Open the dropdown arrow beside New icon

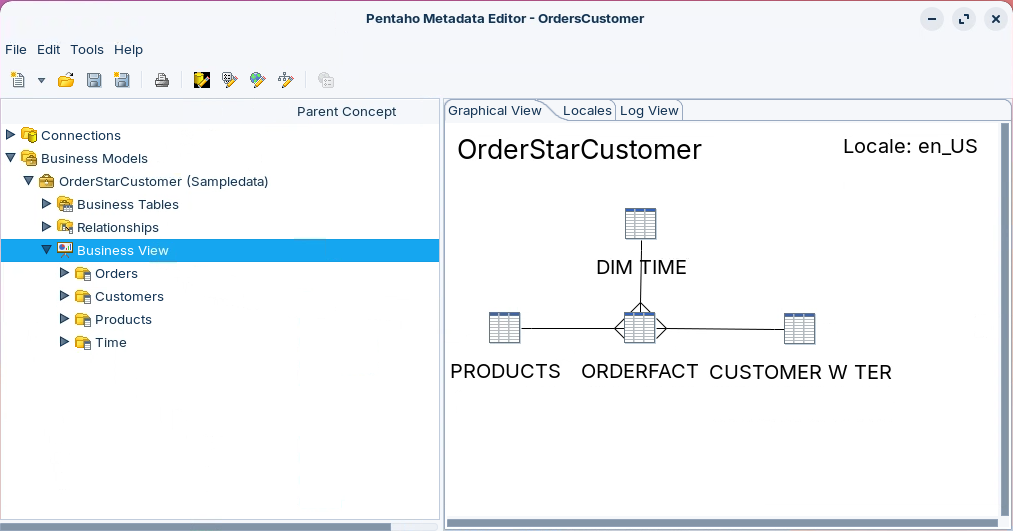[x=41, y=80]
